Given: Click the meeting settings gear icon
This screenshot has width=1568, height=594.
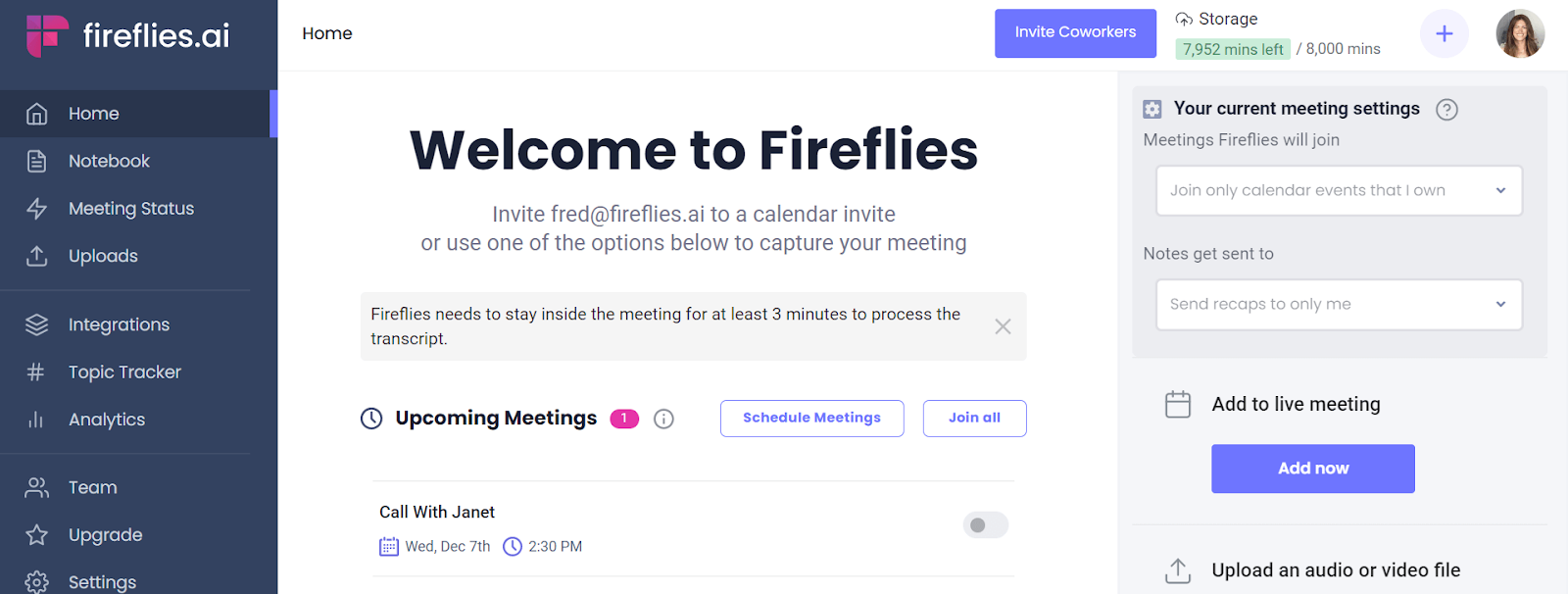Looking at the screenshot, I should pyautogui.click(x=1152, y=110).
